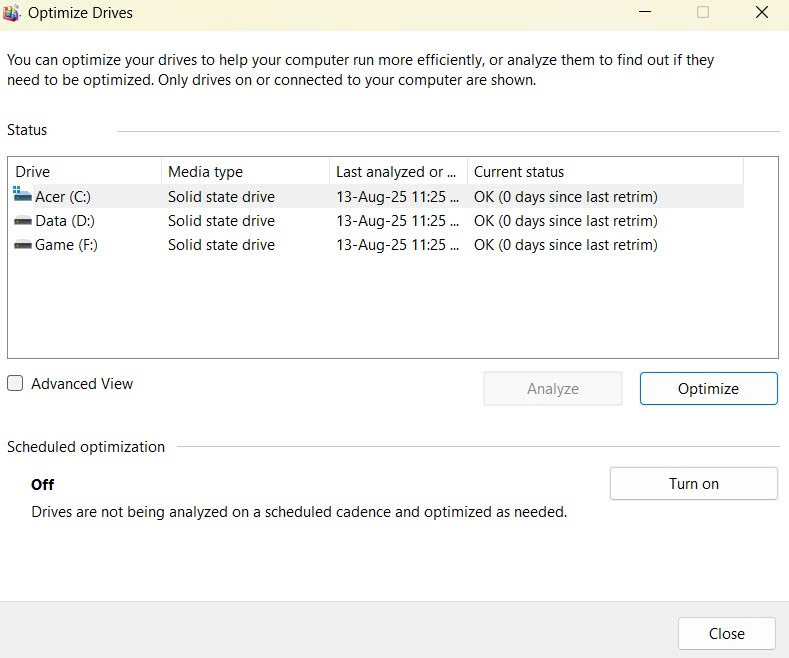Click the Data (D:) drive icon
The image size is (789, 658).
coord(23,220)
